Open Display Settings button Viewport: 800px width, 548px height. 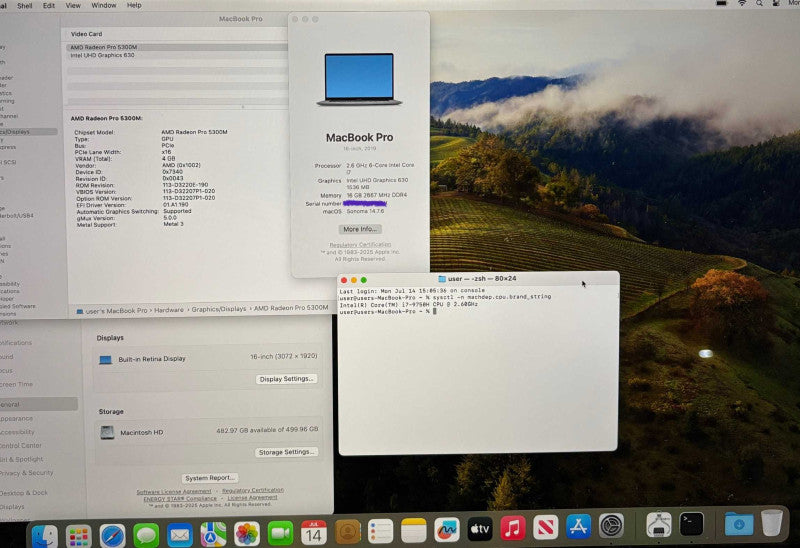(x=286, y=379)
